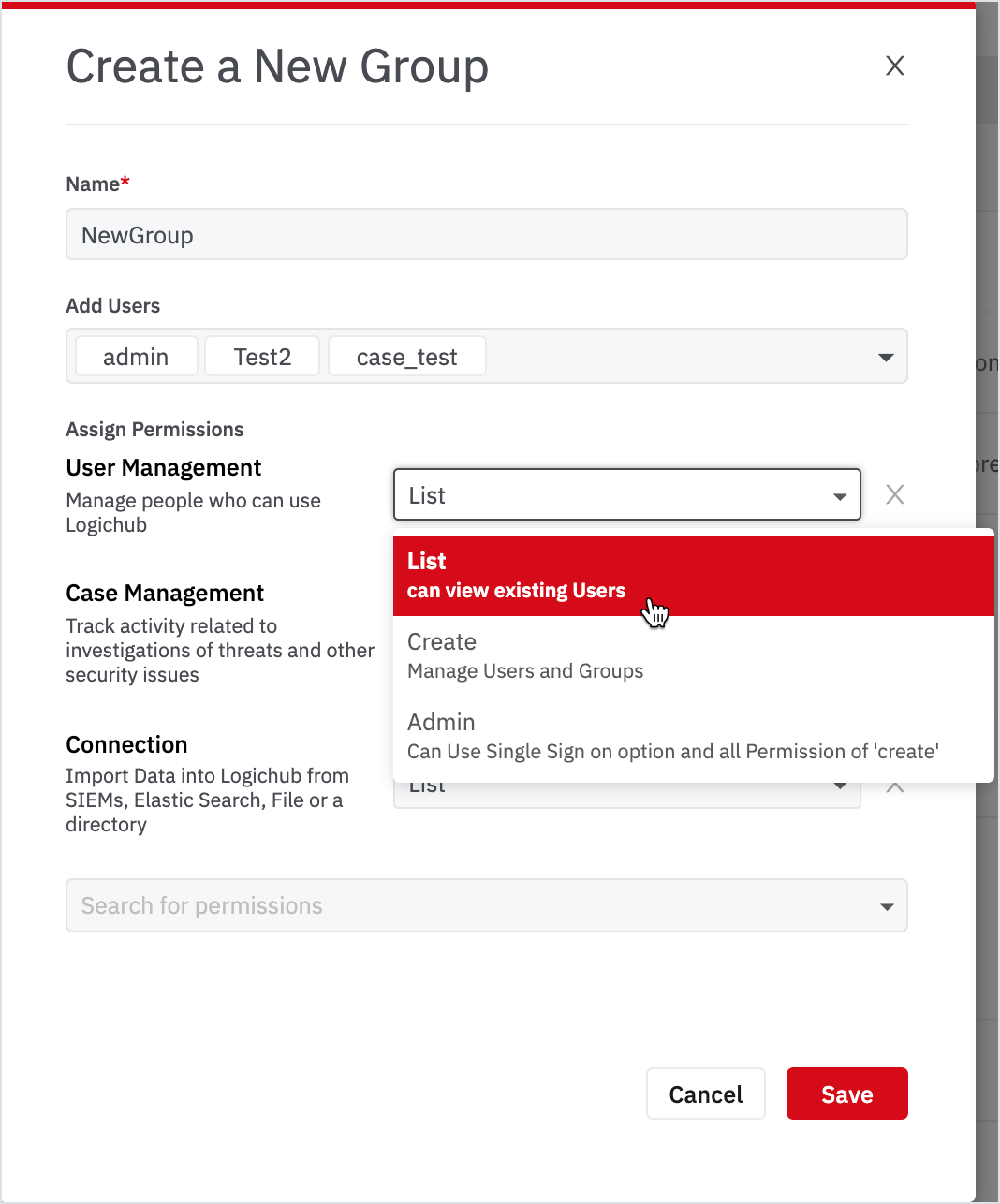Click the Case Management heading
This screenshot has width=1000, height=1204.
coord(165,593)
